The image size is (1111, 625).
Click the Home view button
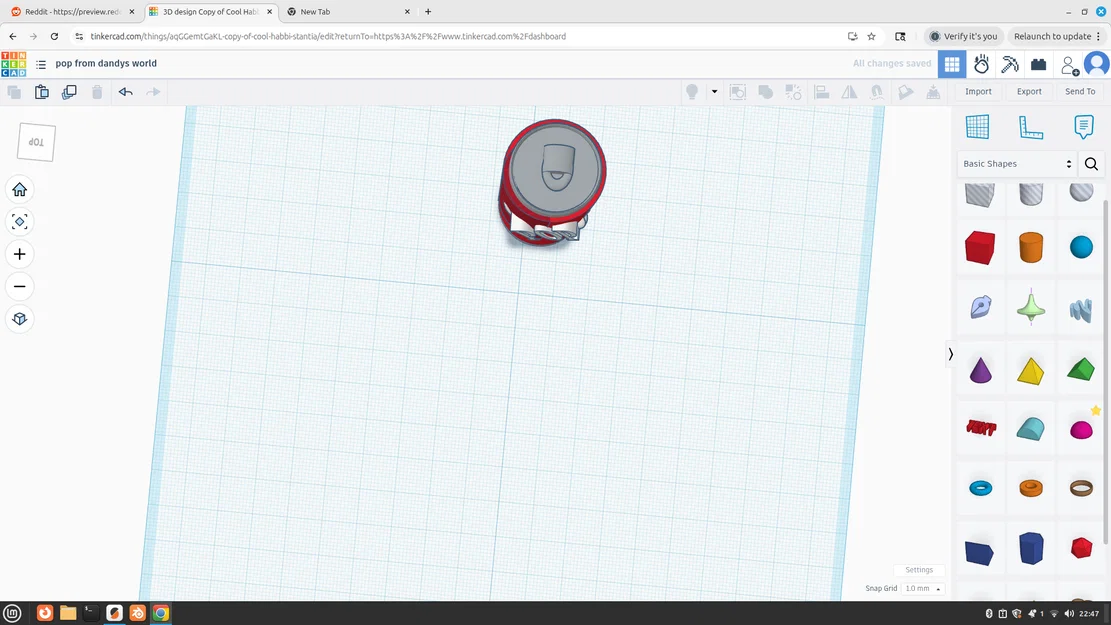(20, 189)
